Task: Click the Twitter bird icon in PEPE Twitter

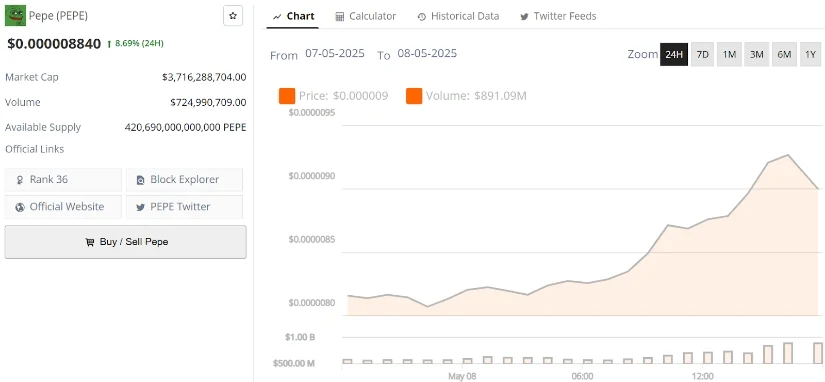Action: click(140, 207)
